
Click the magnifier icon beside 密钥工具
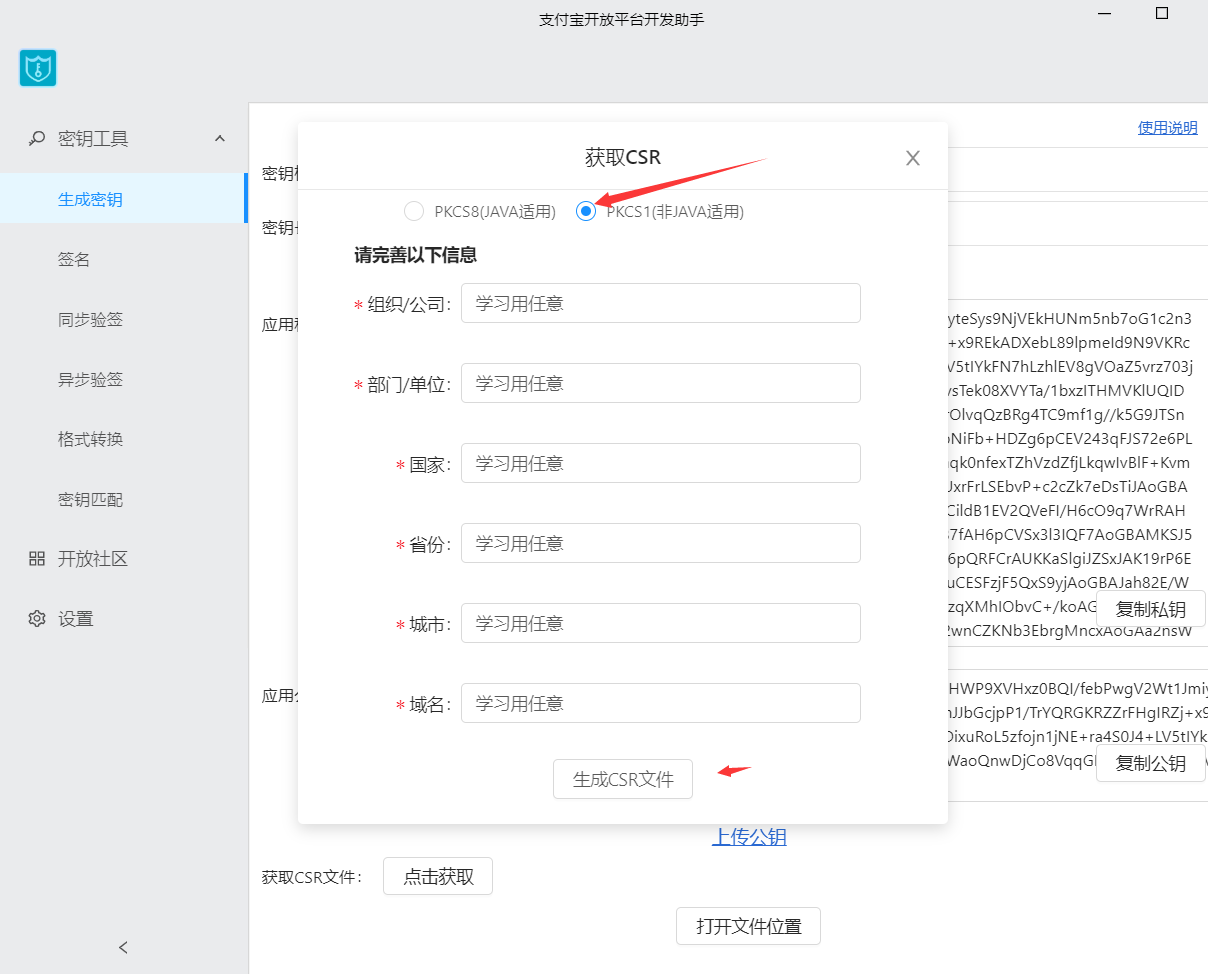pos(37,139)
